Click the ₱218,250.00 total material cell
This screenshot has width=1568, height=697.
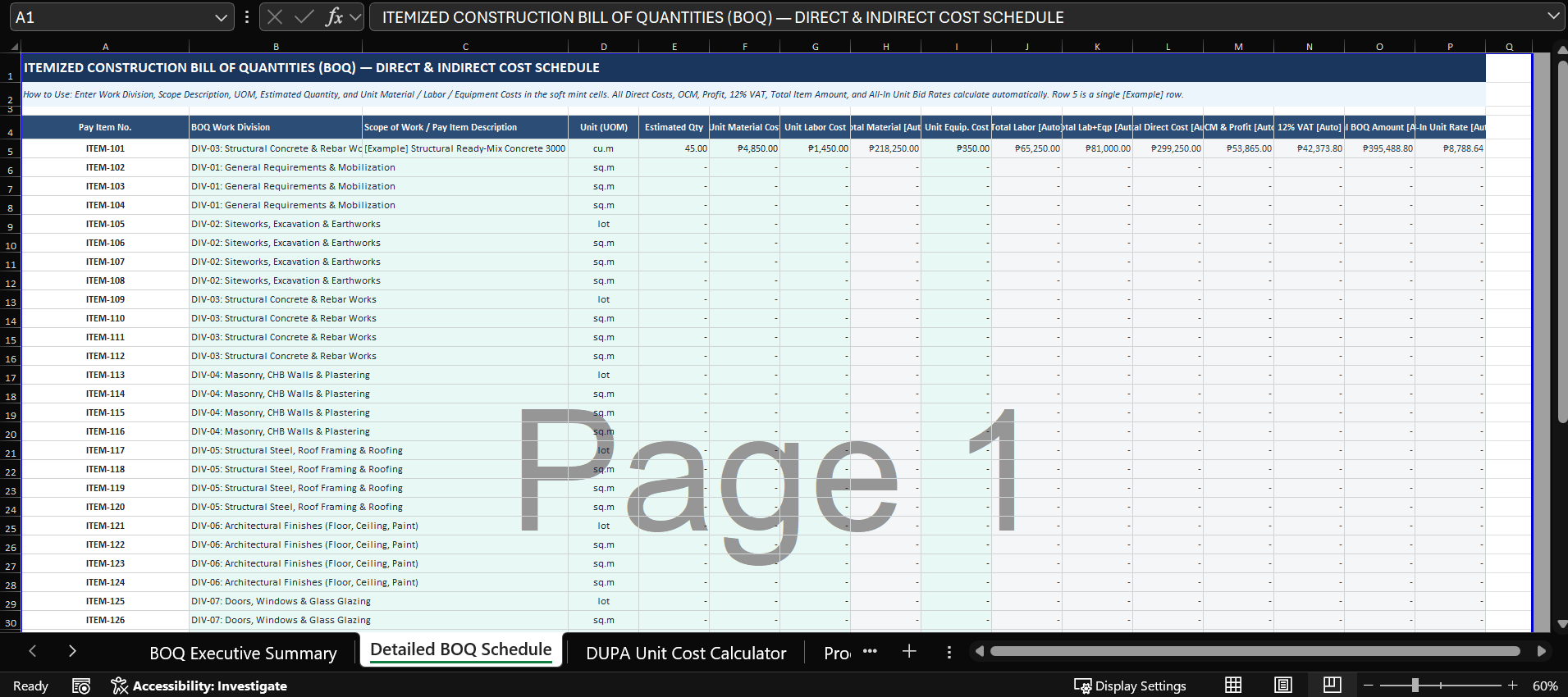(x=885, y=148)
